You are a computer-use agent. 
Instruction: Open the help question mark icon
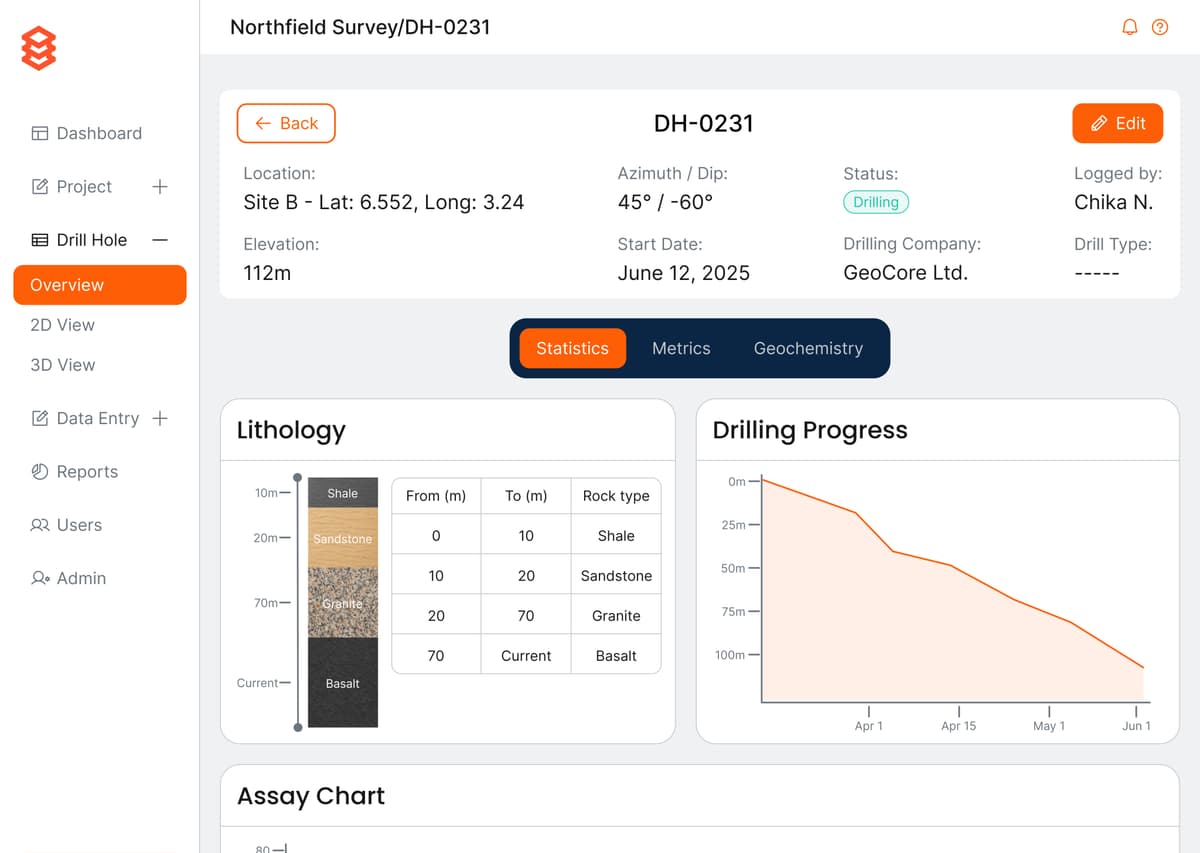click(1160, 27)
